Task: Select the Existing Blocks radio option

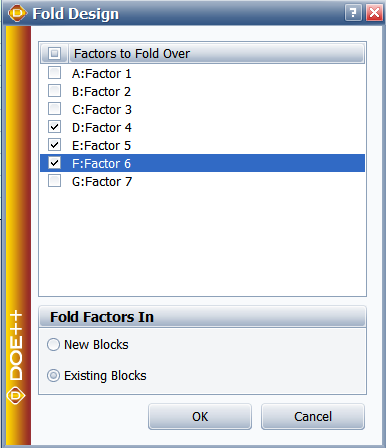Action: point(53,376)
